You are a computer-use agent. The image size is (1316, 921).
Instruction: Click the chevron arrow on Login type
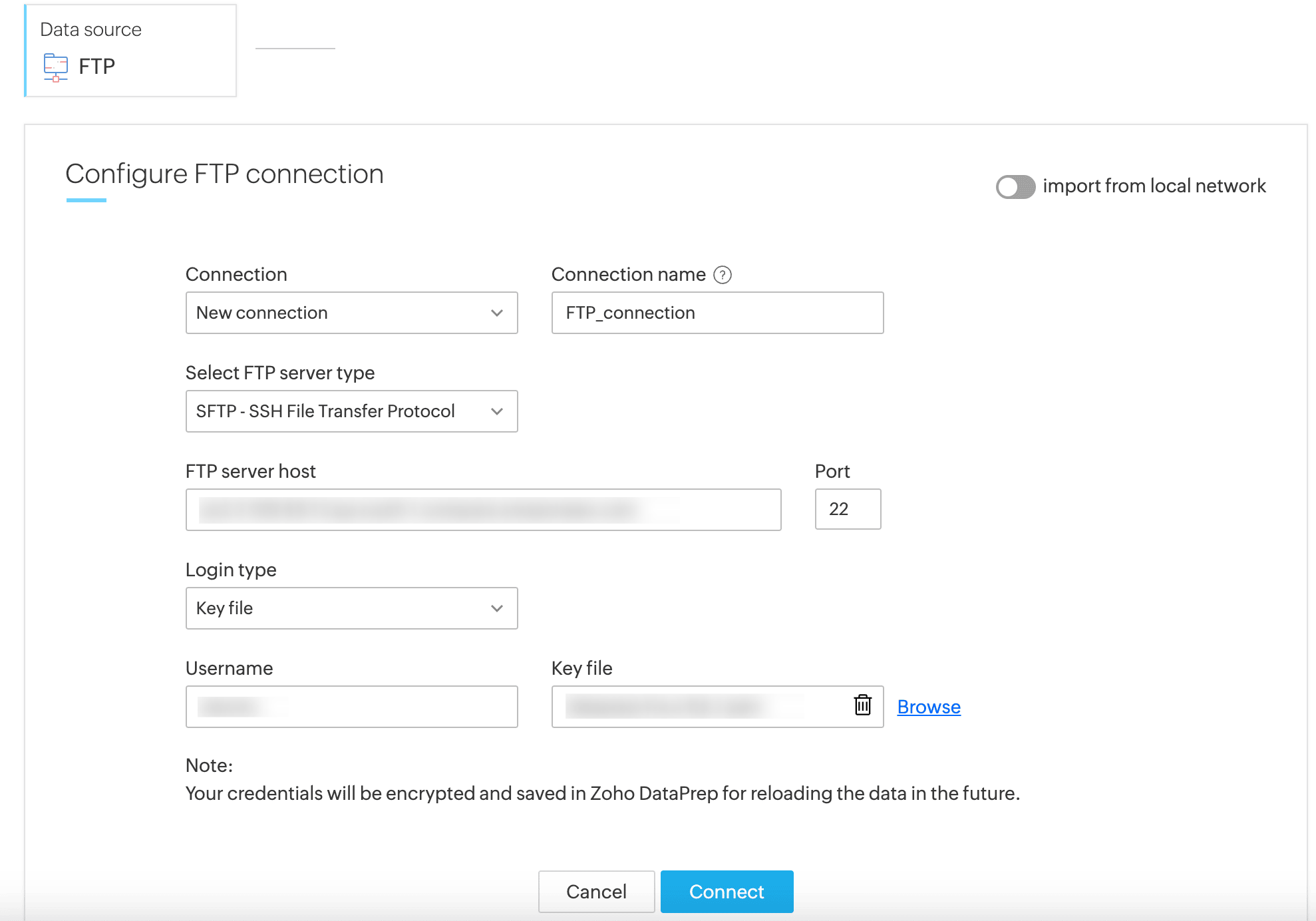[x=497, y=608]
